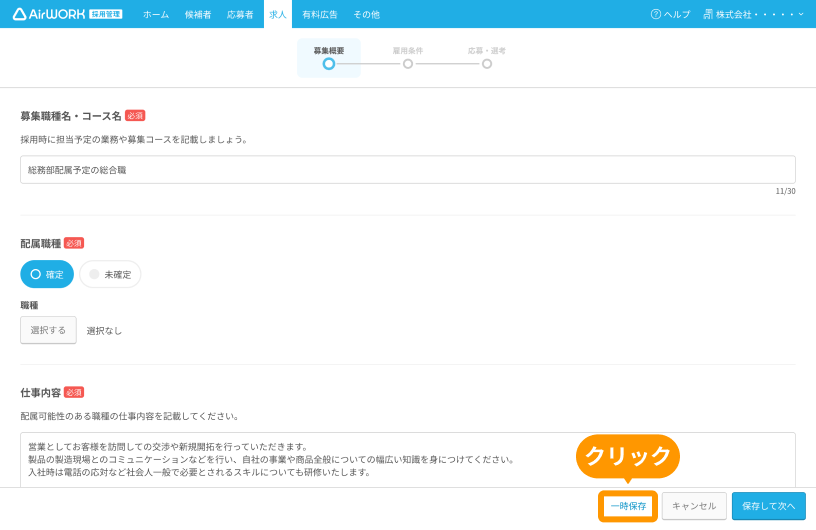Screen dimensions: 816x530
Task: Click the 仕事内容 text area
Action: pos(407,460)
